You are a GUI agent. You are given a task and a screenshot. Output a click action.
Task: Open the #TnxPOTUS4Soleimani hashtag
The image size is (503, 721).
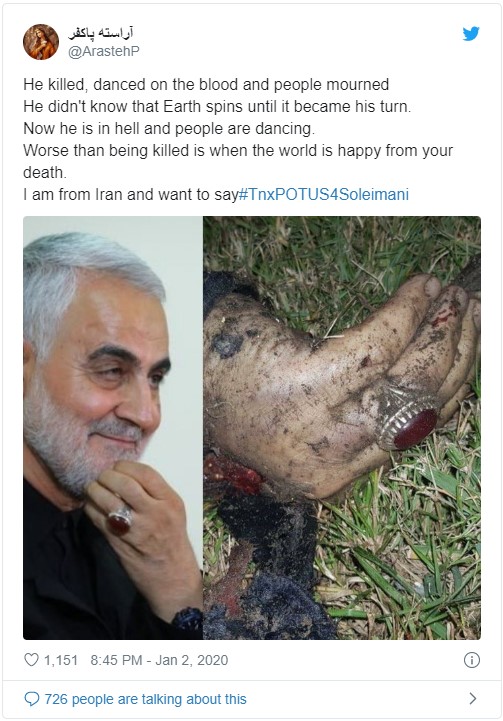(x=324, y=195)
